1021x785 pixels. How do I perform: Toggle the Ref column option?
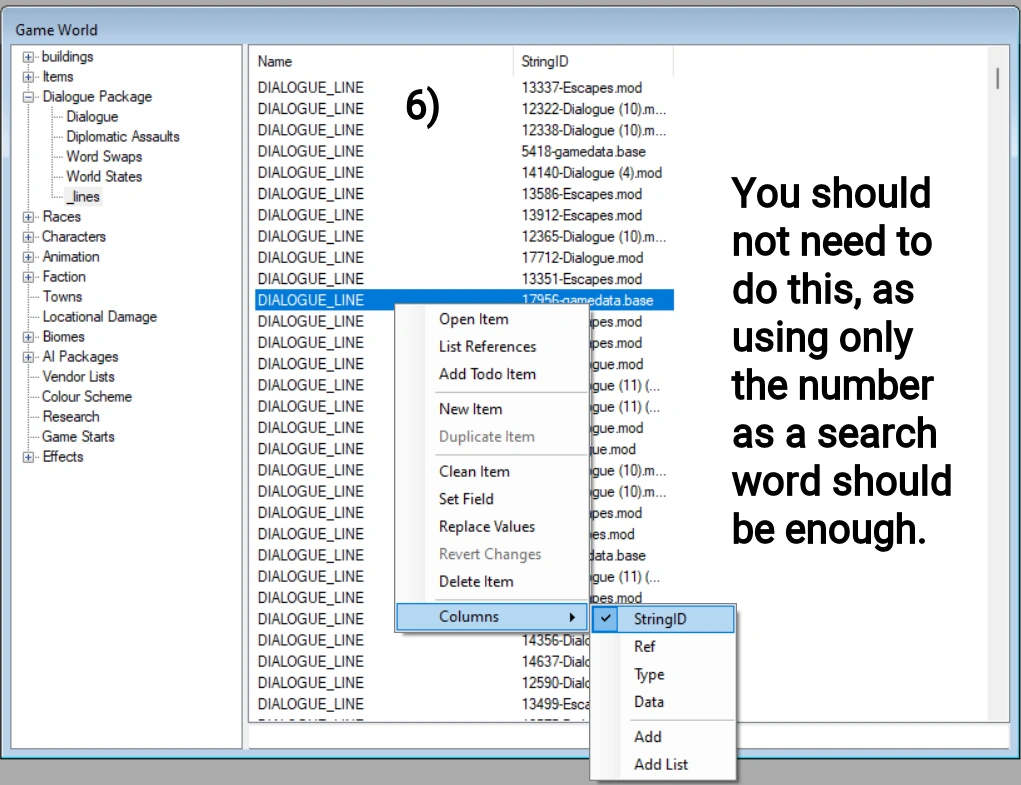point(663,647)
